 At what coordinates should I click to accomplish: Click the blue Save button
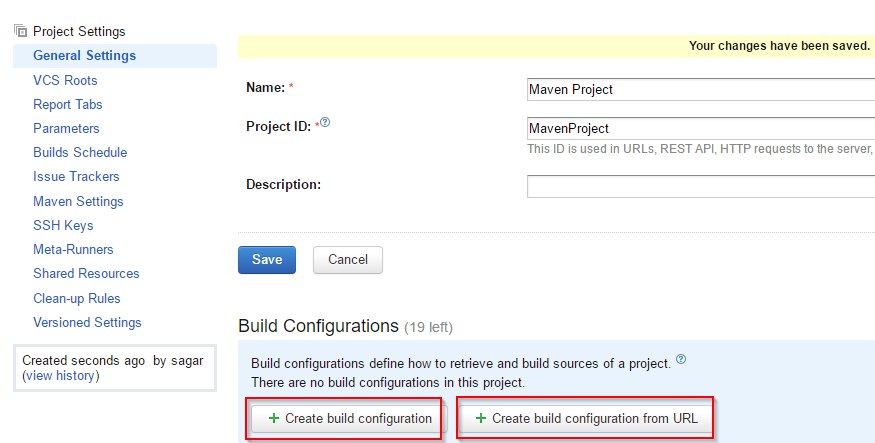pos(267,259)
